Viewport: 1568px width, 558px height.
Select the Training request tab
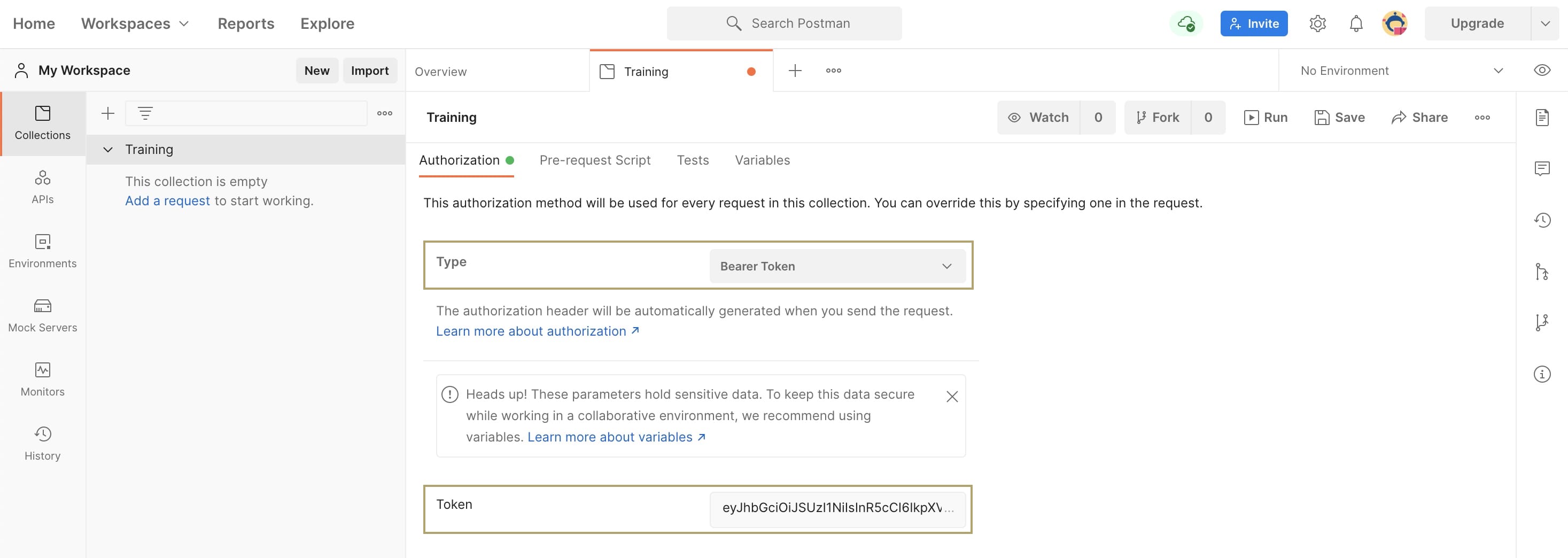coord(680,71)
